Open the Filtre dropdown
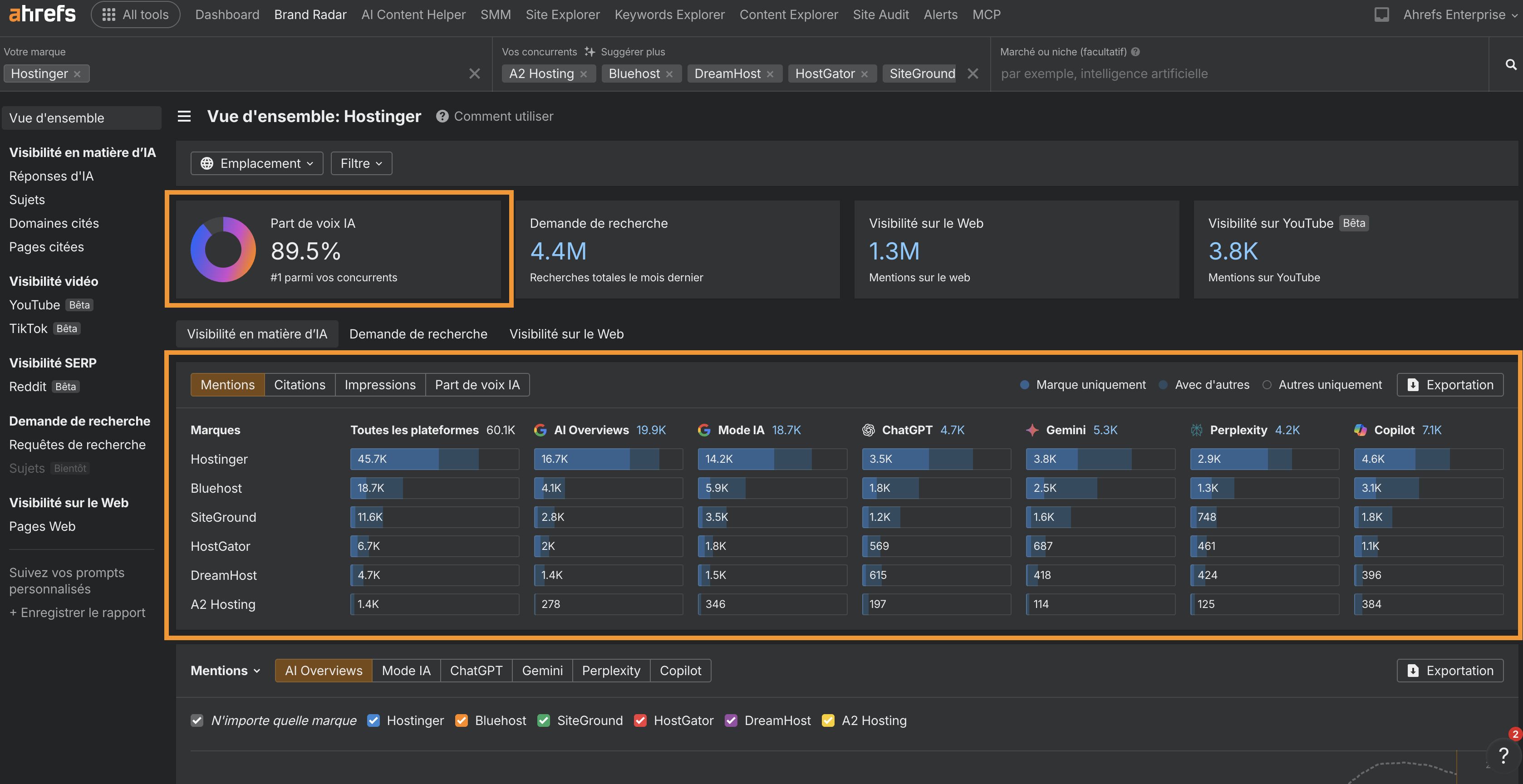Screen dimensions: 1523x784 pos(361,163)
